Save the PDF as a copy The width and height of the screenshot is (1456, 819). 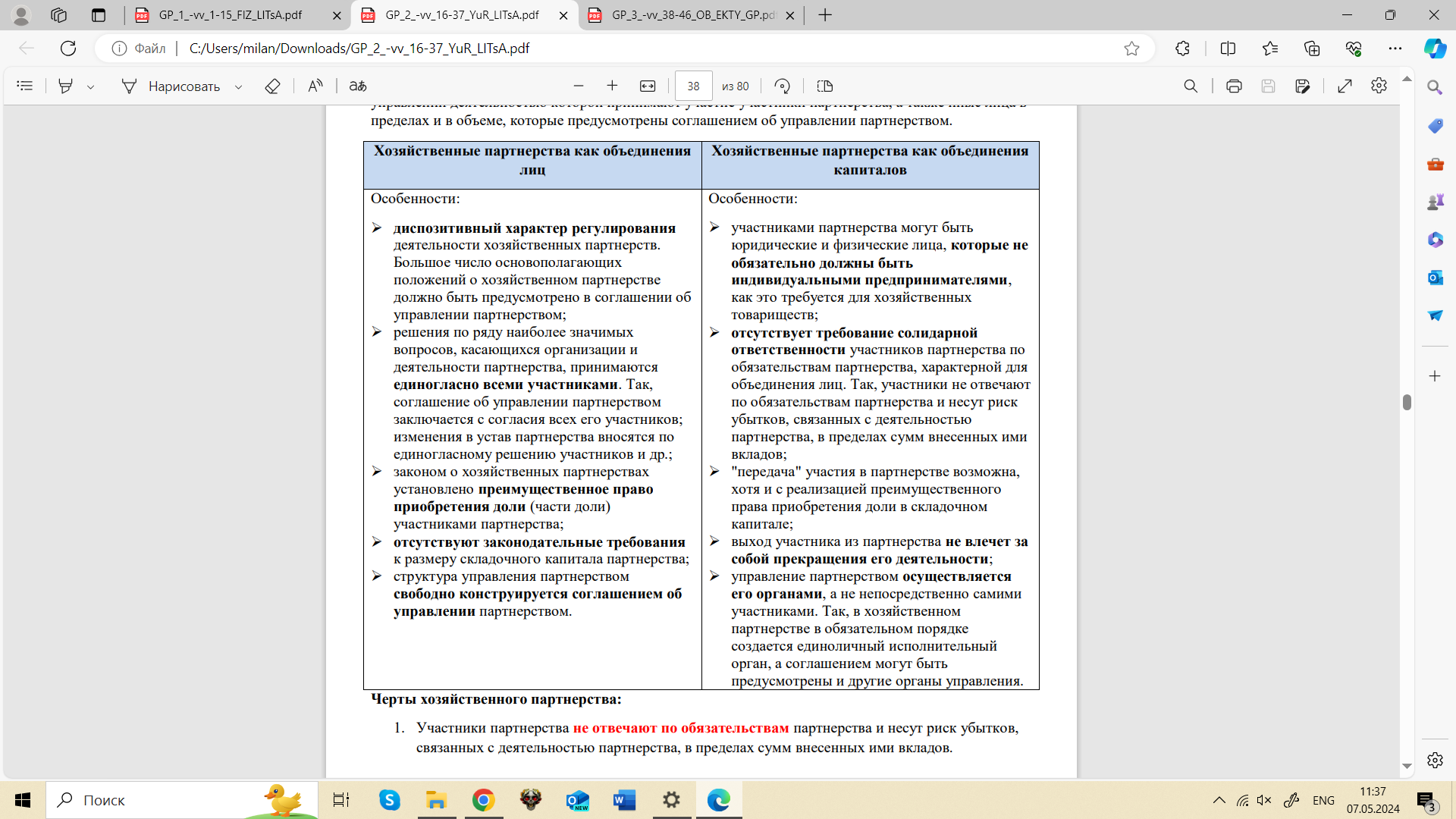pos(1303,86)
